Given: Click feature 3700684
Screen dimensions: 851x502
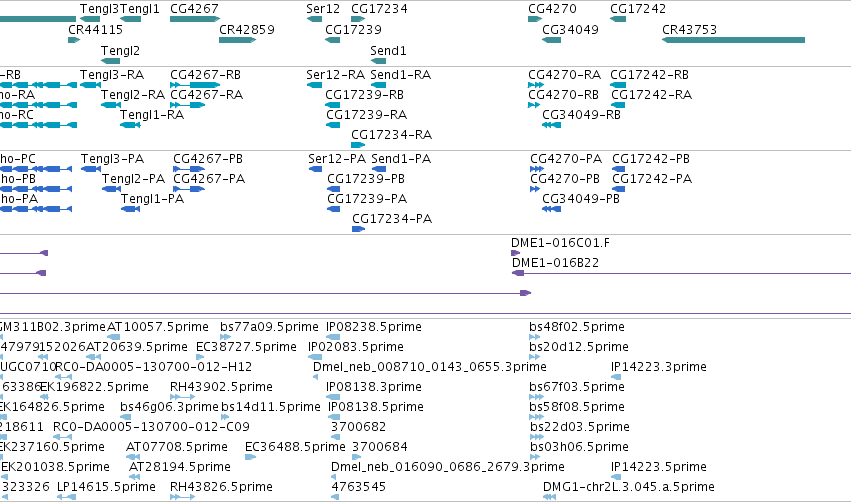Looking at the screenshot, I should tap(380, 447).
